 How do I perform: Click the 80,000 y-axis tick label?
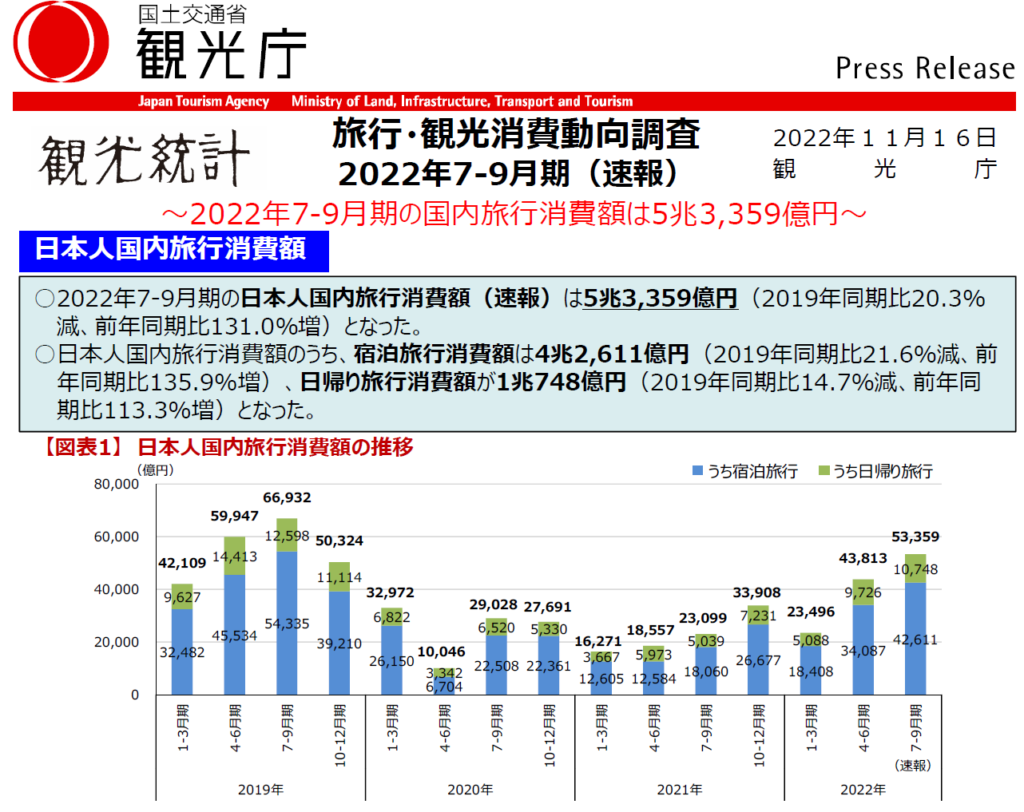[x=117, y=485]
